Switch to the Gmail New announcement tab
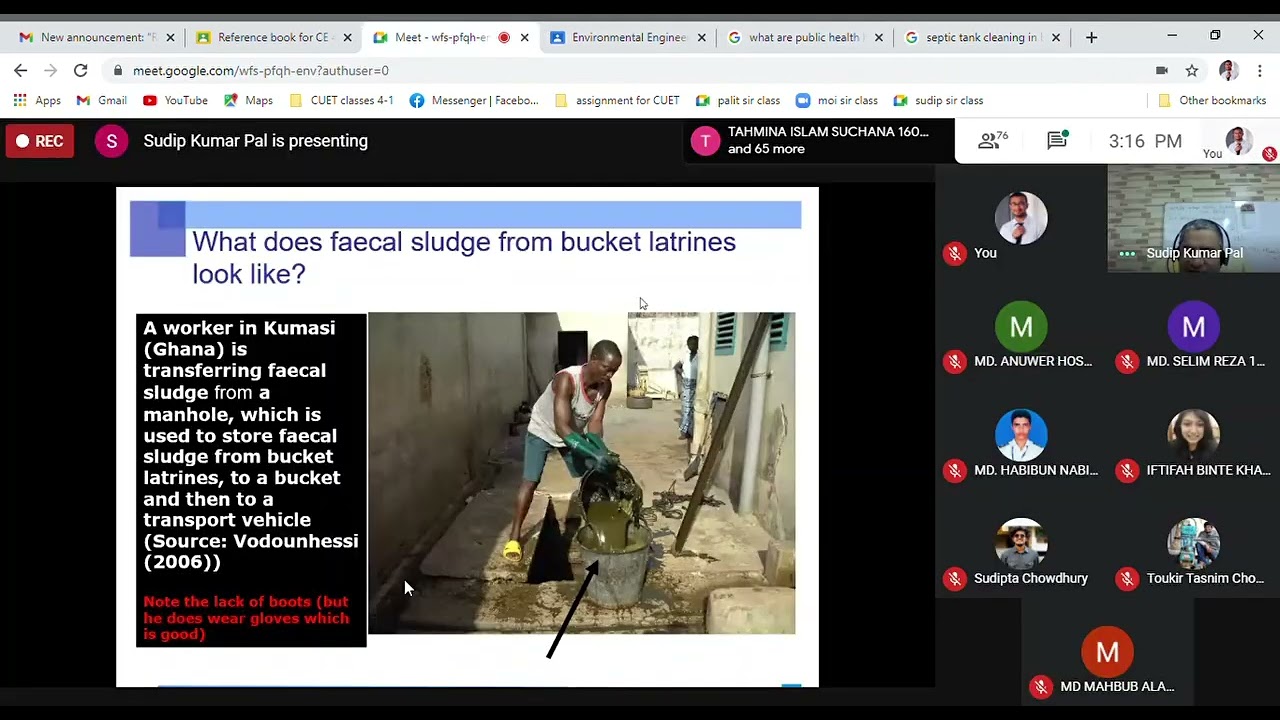The image size is (1280, 720). [97, 37]
